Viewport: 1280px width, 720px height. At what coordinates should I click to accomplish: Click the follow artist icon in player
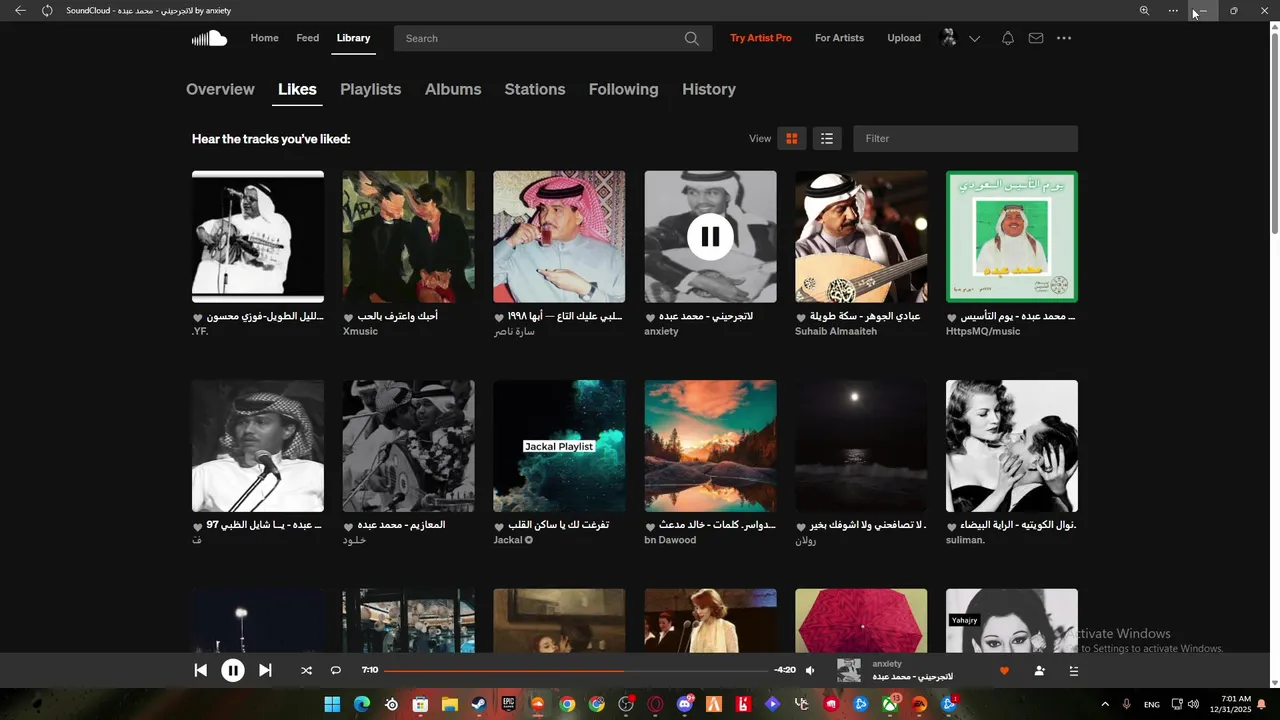coord(1040,671)
